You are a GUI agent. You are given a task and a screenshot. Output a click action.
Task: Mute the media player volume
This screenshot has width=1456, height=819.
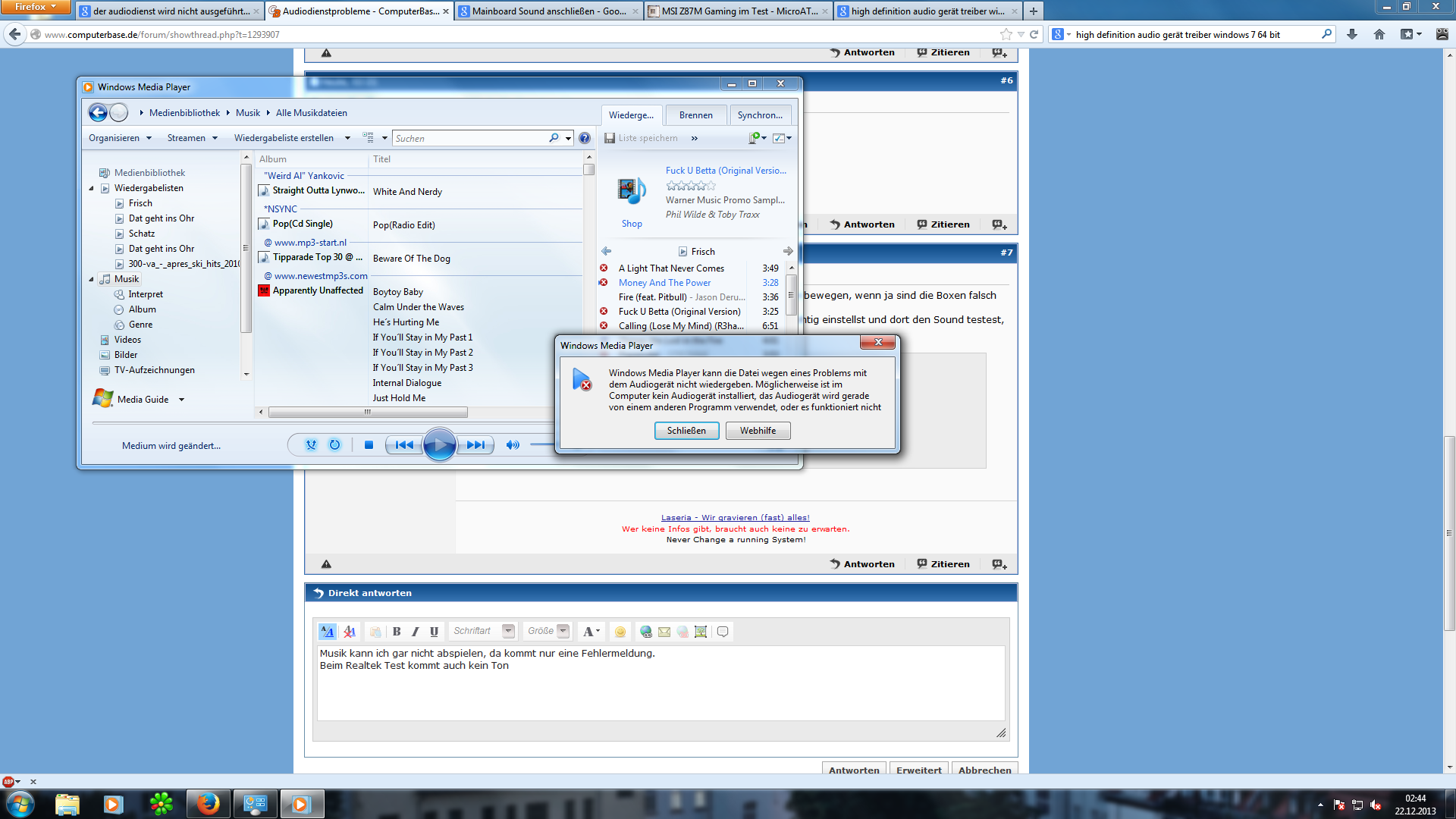[x=513, y=445]
